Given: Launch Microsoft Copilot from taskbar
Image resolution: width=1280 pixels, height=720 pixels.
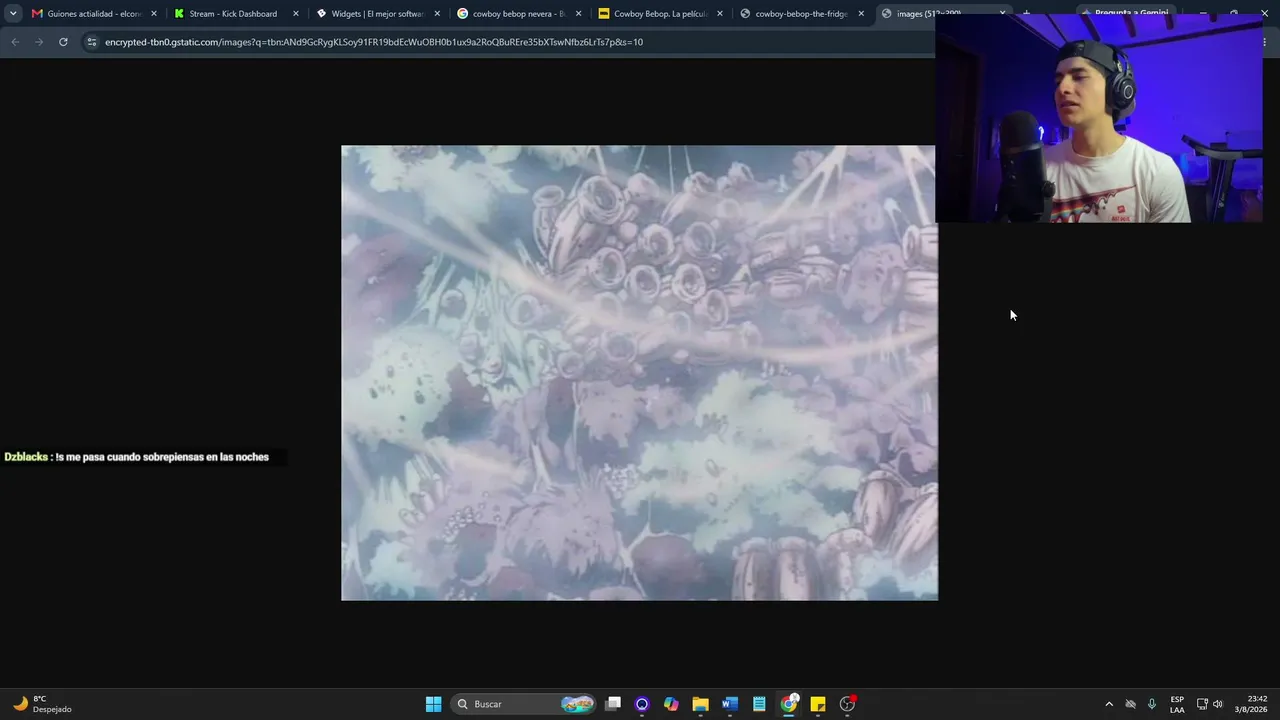Looking at the screenshot, I should [x=671, y=704].
